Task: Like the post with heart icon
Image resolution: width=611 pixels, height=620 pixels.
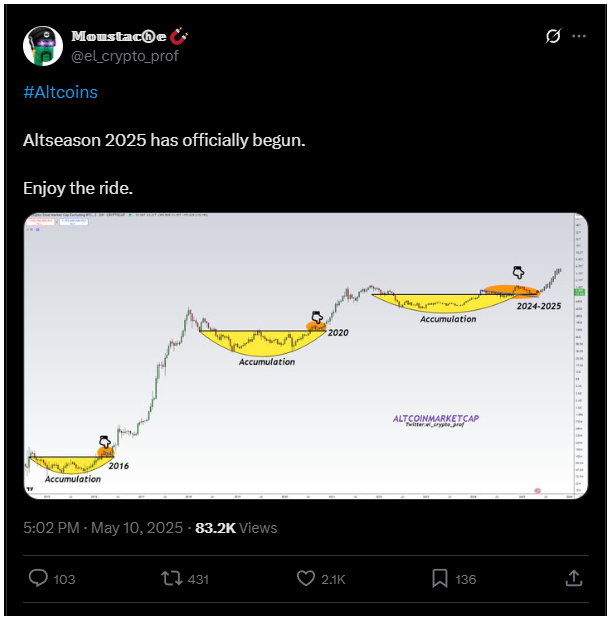Action: (306, 578)
